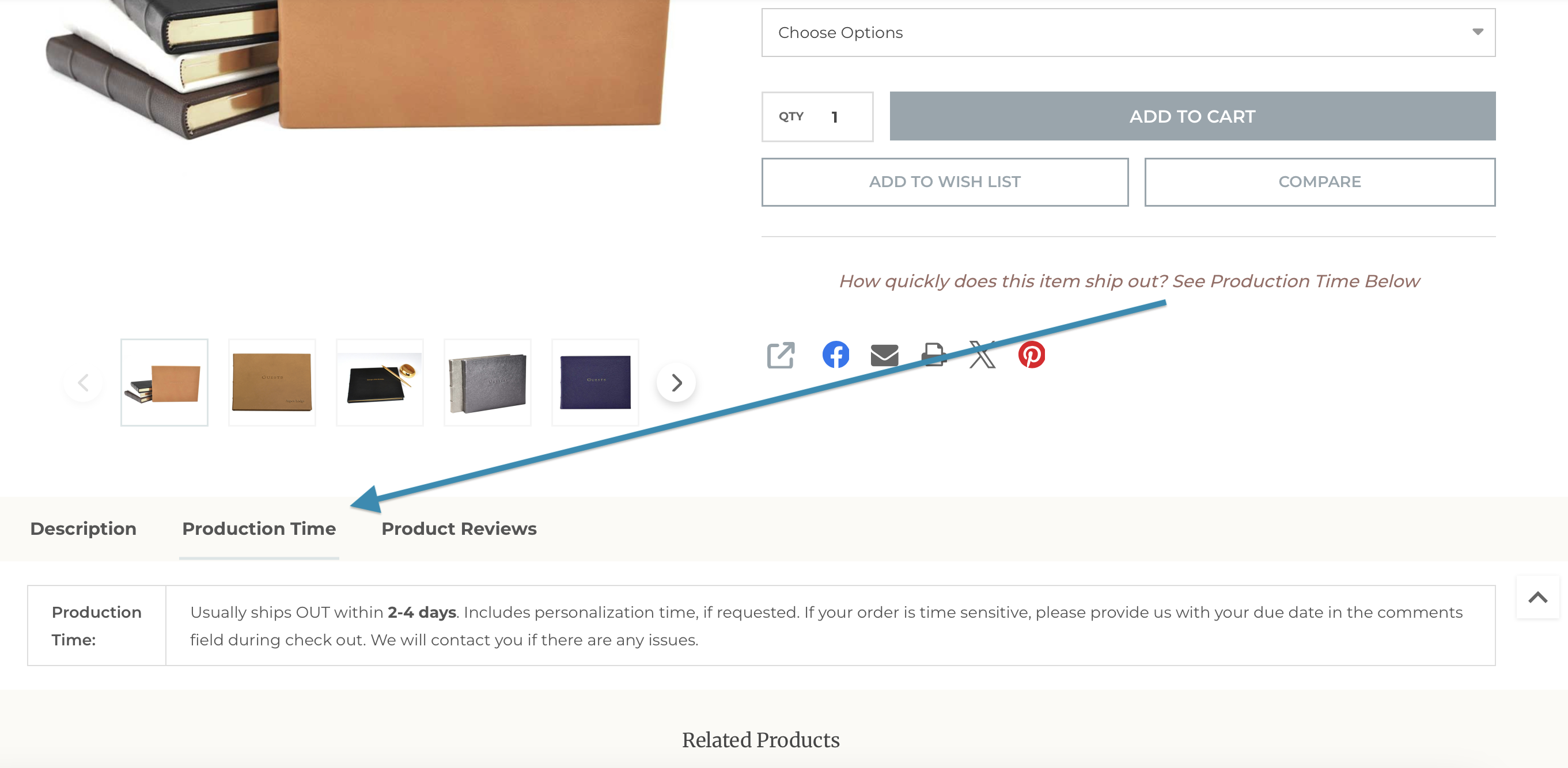Click the print page icon

[x=934, y=355]
